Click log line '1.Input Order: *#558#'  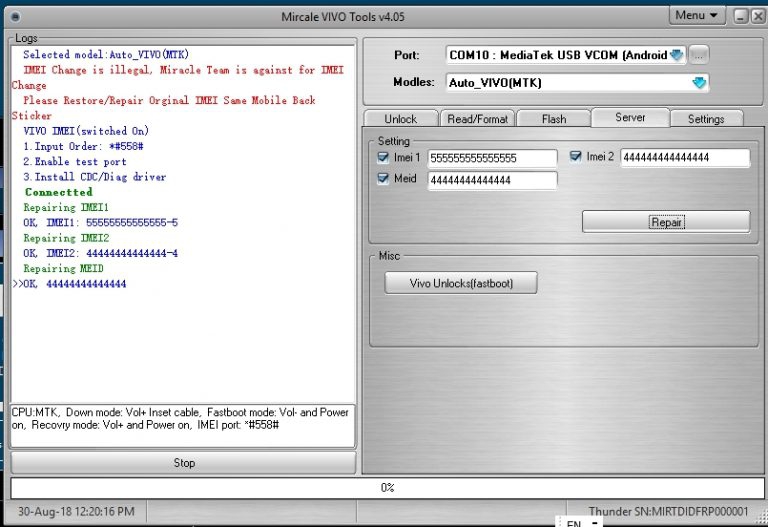tap(83, 146)
